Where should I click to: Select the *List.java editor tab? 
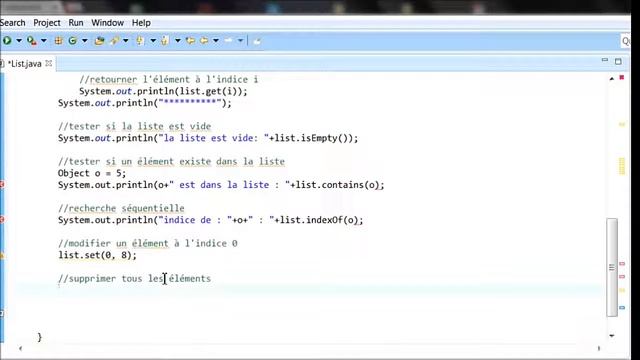click(24, 64)
